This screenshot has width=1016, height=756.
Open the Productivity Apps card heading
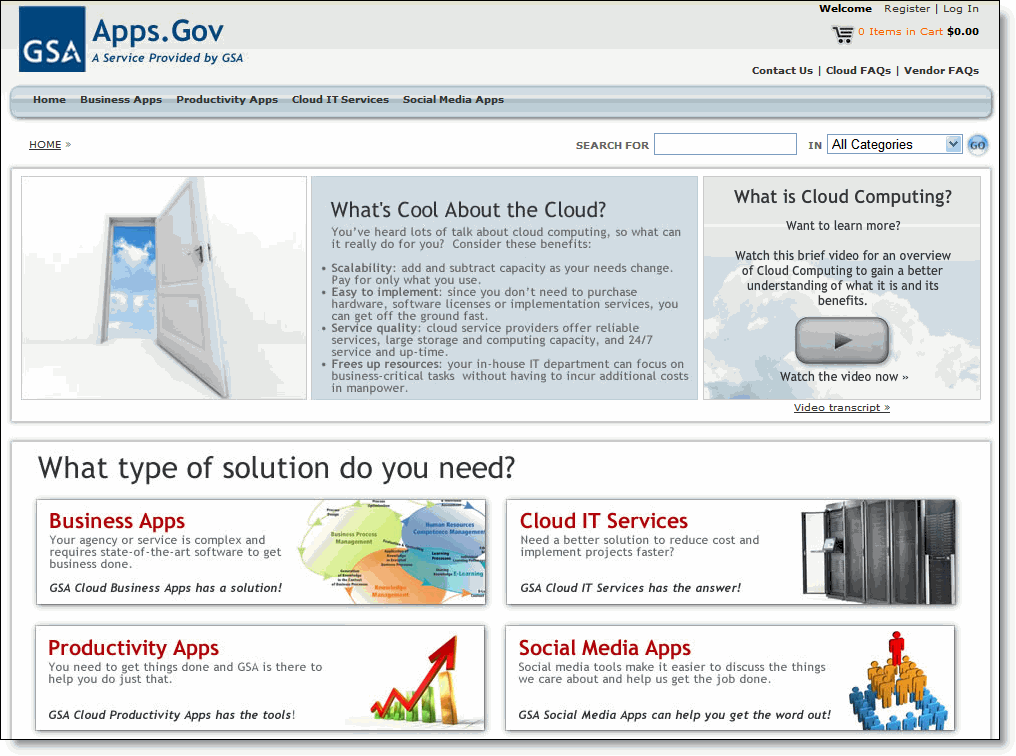click(x=133, y=648)
